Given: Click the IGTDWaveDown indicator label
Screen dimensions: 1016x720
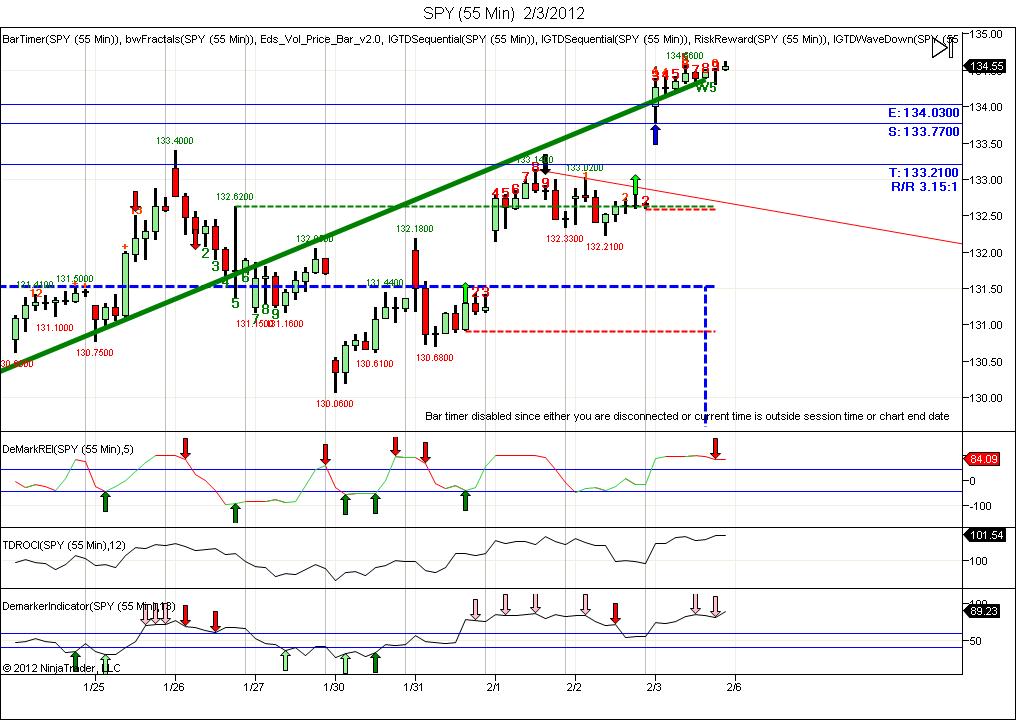Looking at the screenshot, I should point(895,40).
